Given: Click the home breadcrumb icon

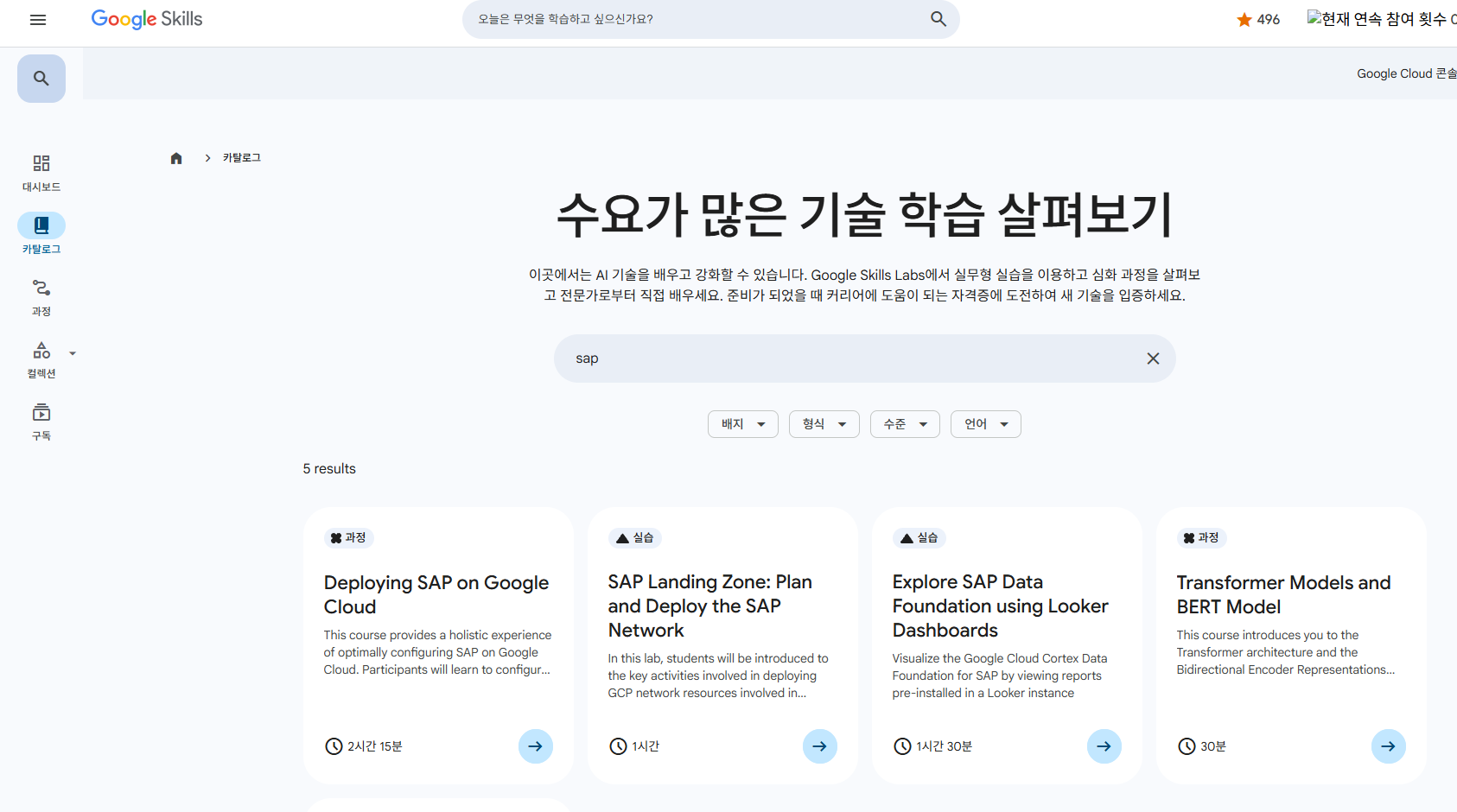Looking at the screenshot, I should 176,158.
